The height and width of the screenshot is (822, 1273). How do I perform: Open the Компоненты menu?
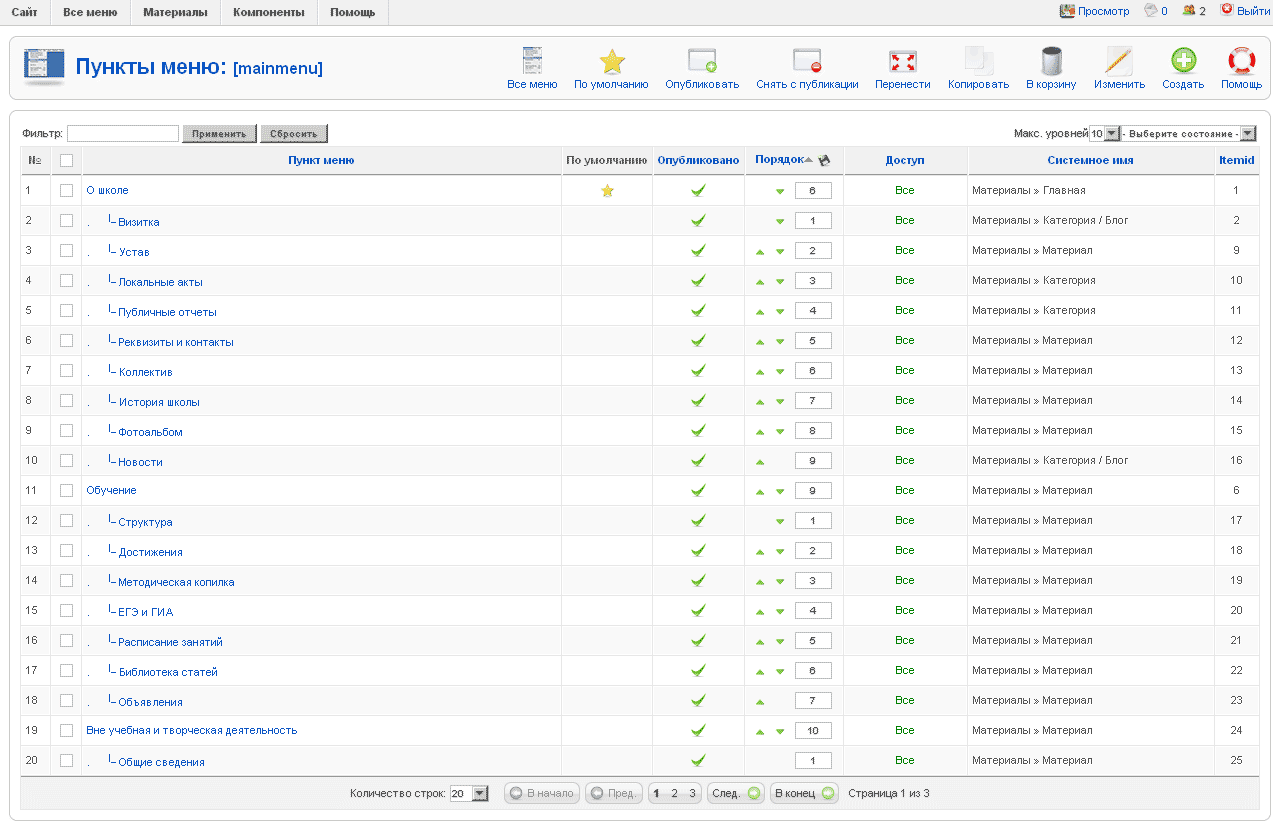click(x=268, y=12)
